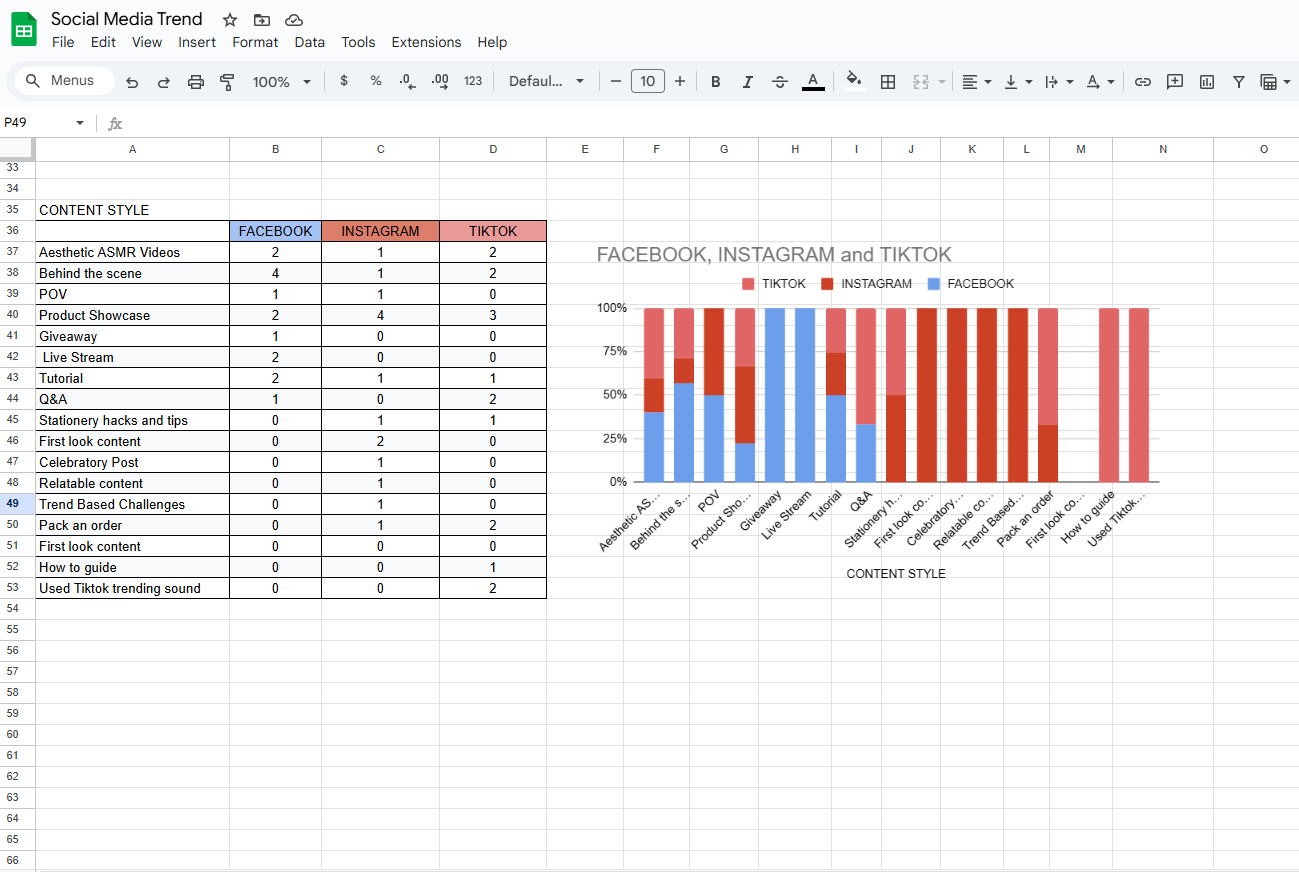Create a filter
The height and width of the screenshot is (872, 1299).
(x=1239, y=82)
